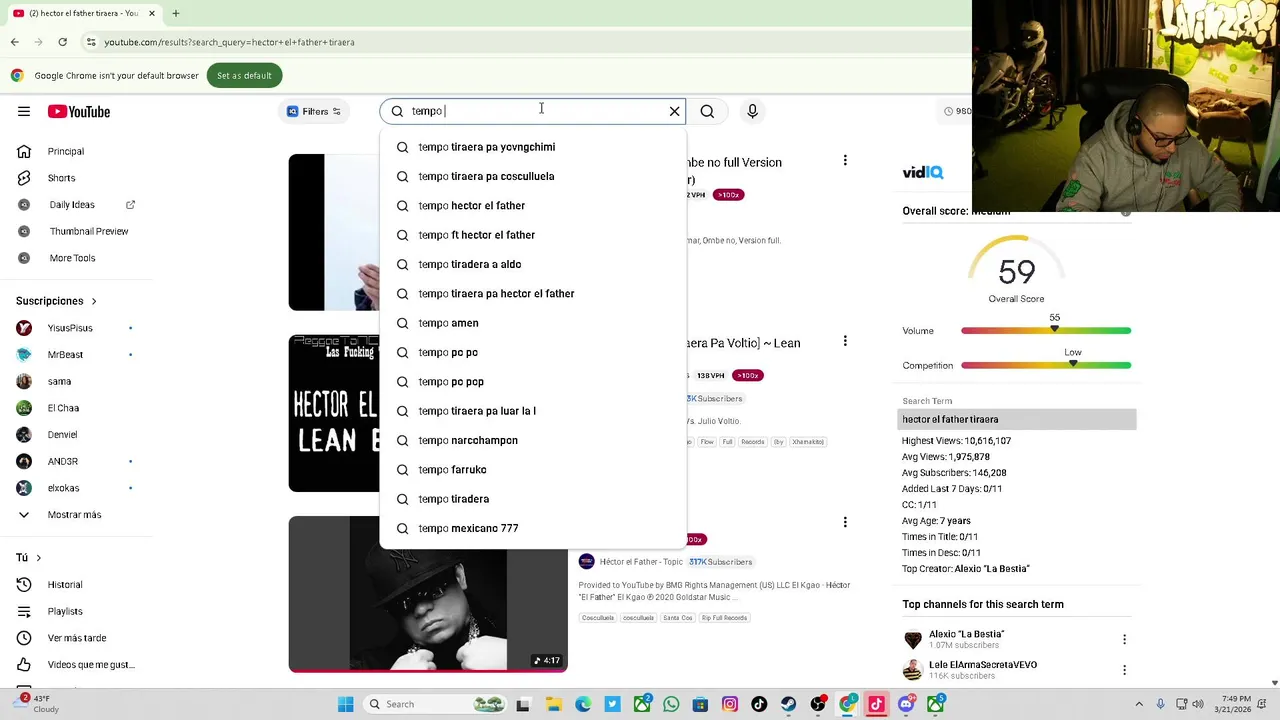Open Alexio La Bestia top channel
The width and height of the screenshot is (1280, 720).
(x=966, y=634)
